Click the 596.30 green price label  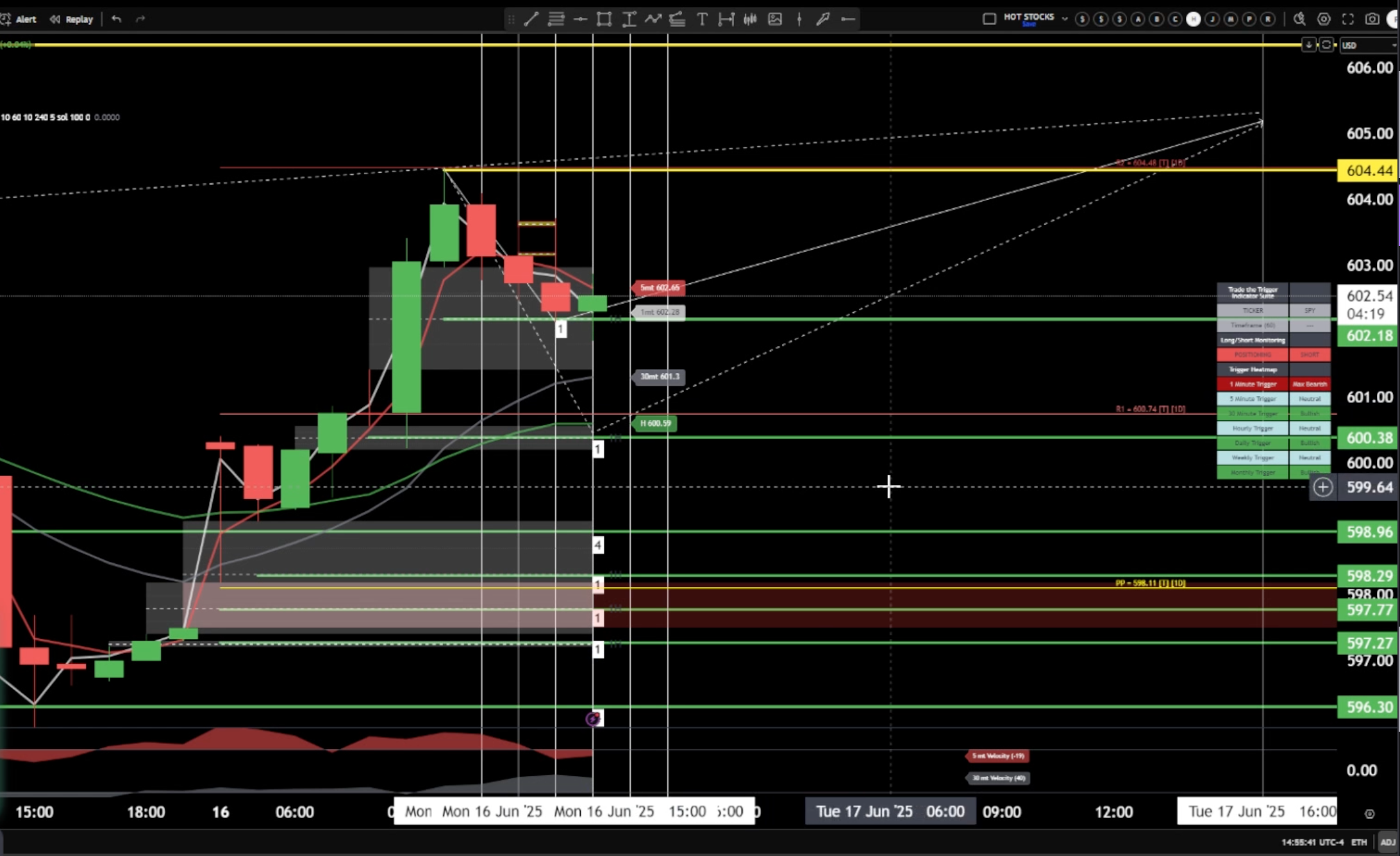coord(1368,707)
